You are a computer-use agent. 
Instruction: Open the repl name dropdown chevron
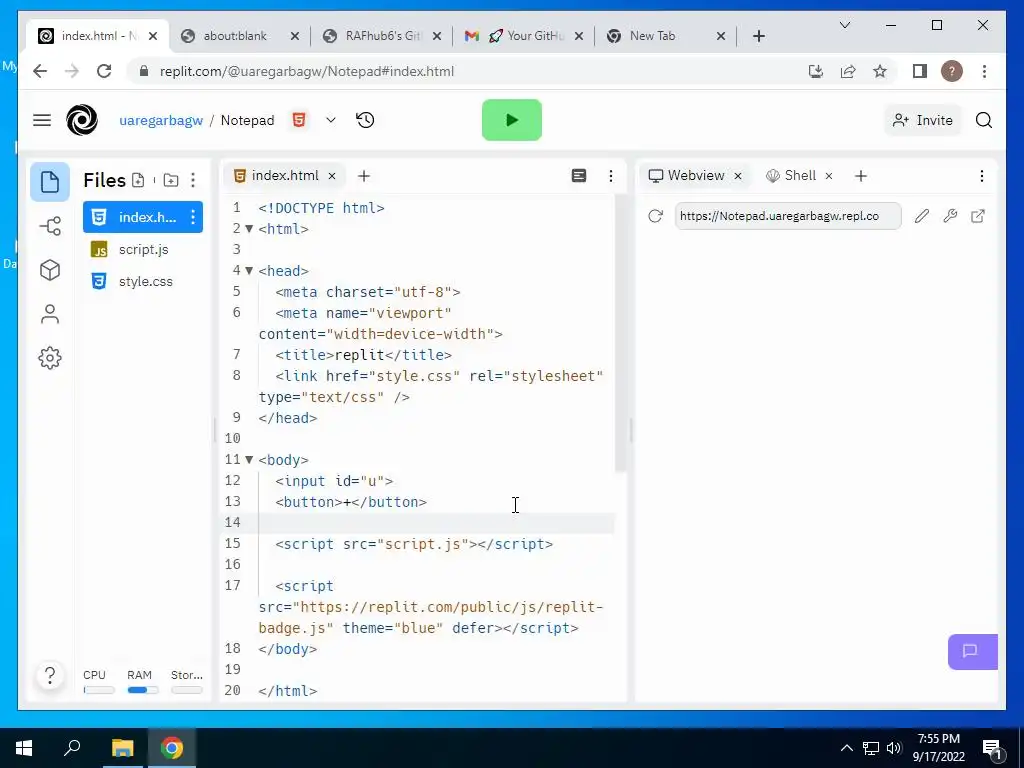(330, 120)
